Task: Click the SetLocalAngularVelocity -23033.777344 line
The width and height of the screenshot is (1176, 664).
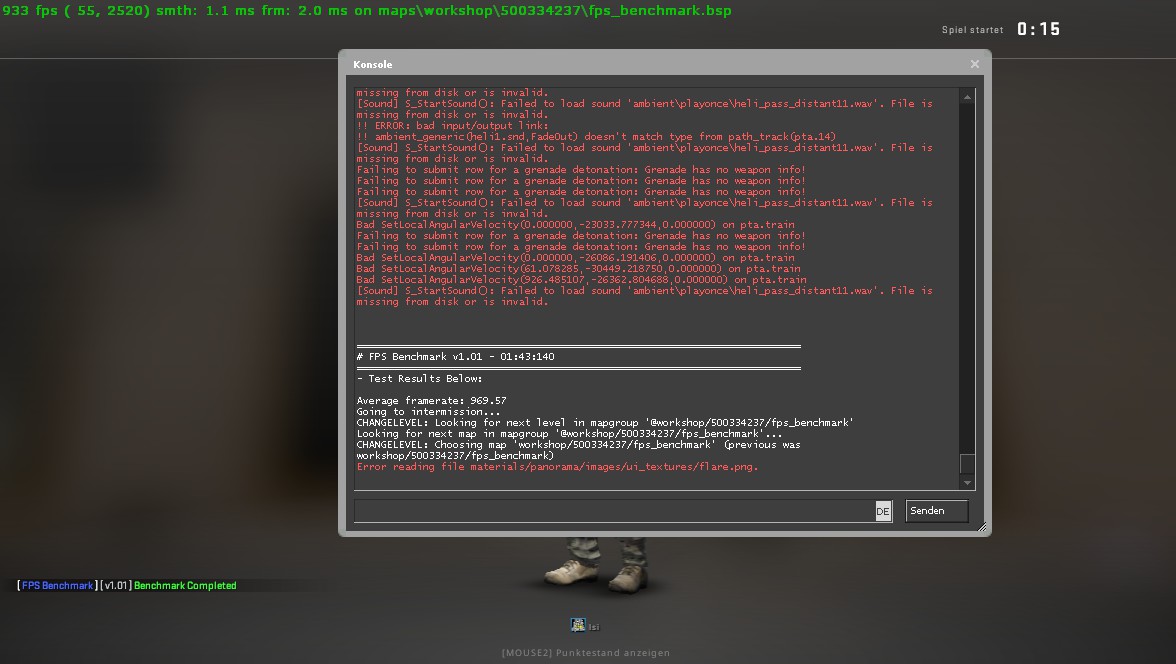Action: [575, 225]
